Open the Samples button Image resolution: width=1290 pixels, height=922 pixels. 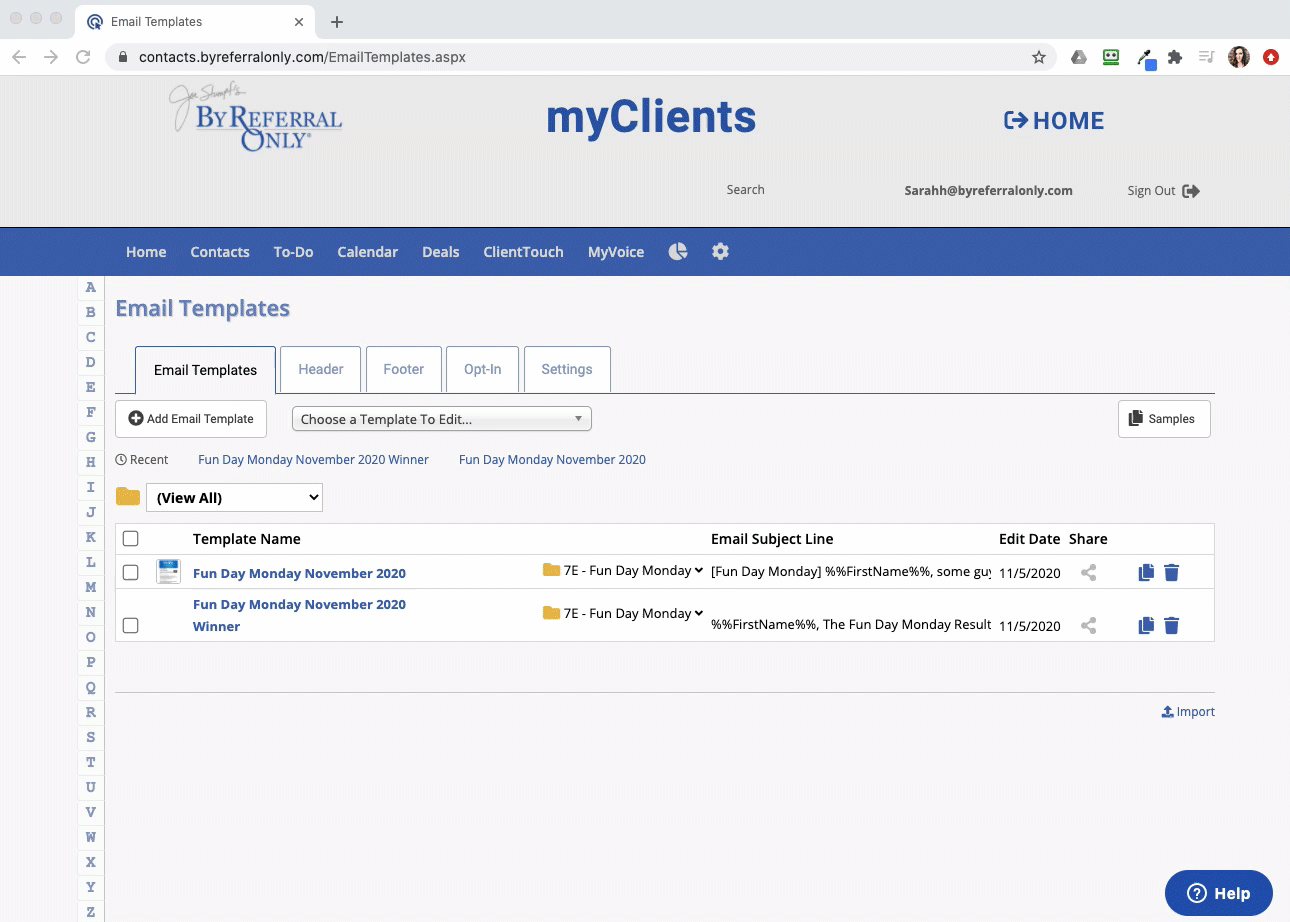point(1164,419)
